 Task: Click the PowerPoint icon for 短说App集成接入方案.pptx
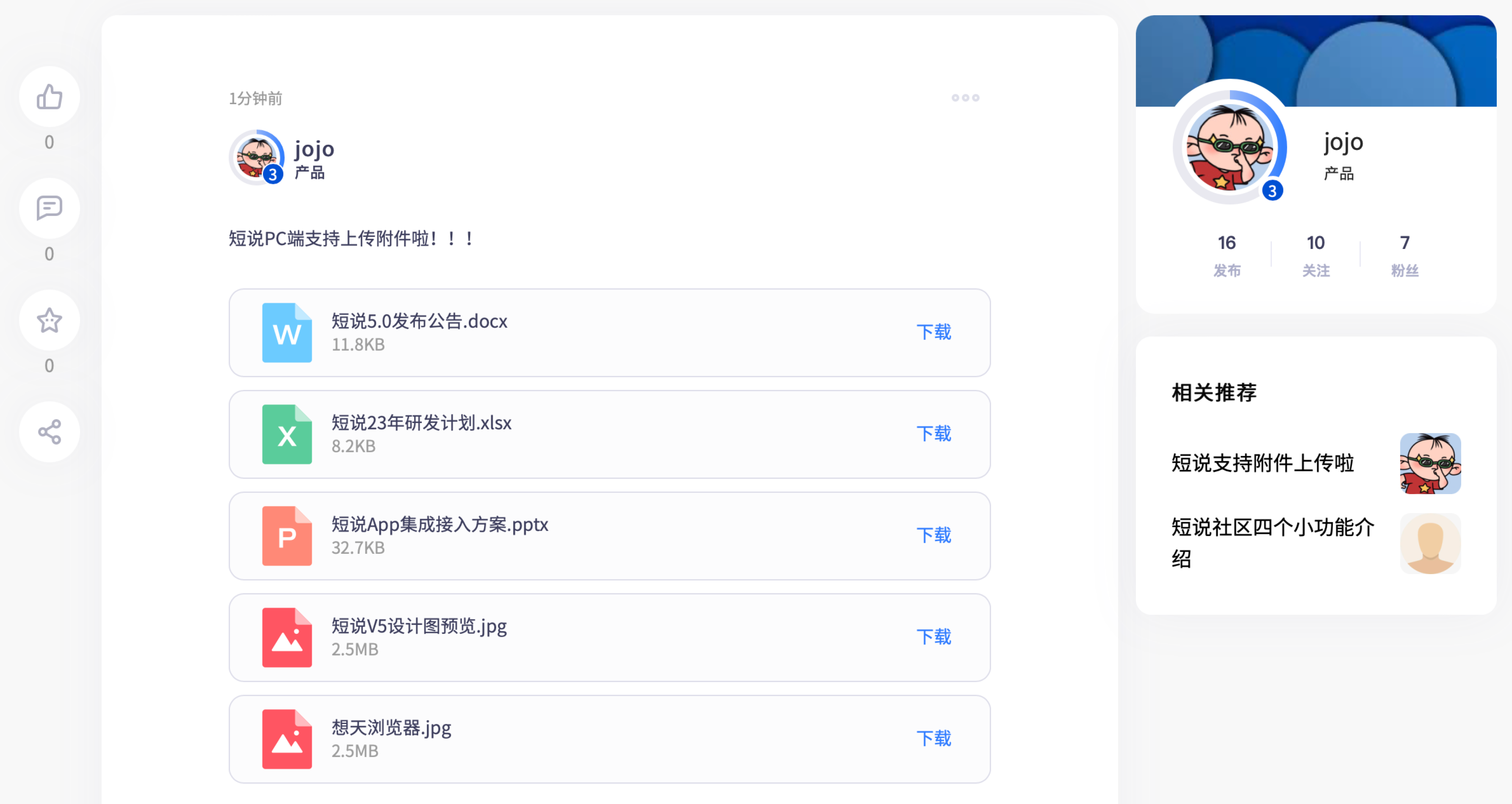click(x=287, y=536)
